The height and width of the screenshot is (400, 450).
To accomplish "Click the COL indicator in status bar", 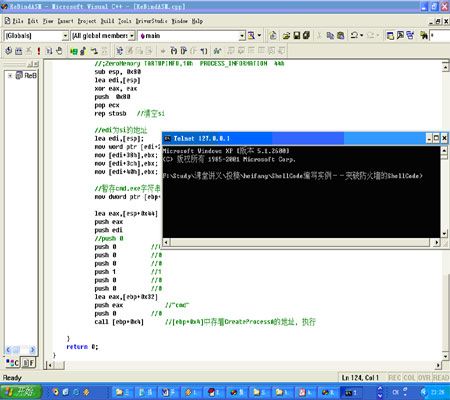I will (409, 377).
